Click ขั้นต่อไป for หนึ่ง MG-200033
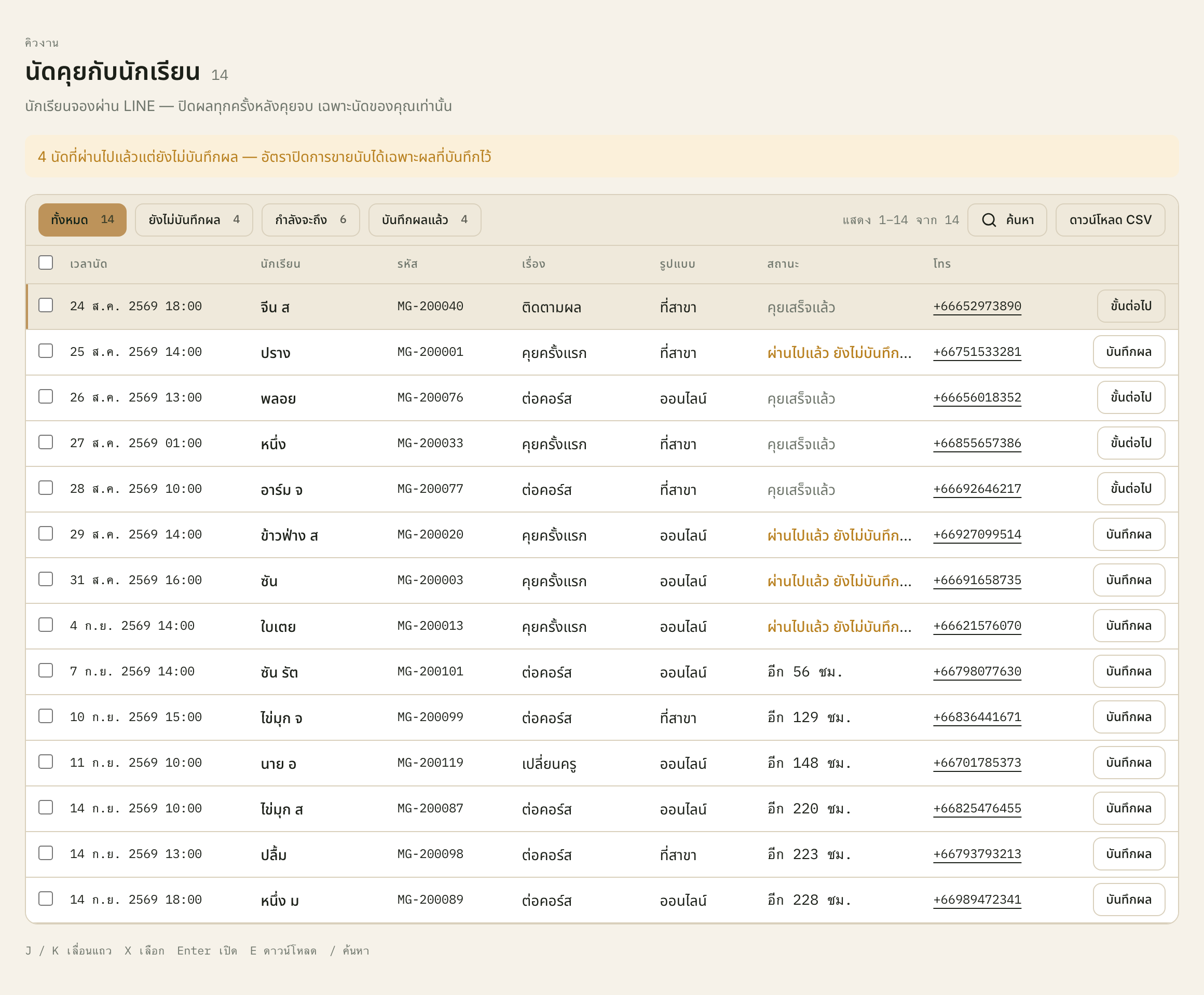The height and width of the screenshot is (995, 1204). coord(1131,443)
